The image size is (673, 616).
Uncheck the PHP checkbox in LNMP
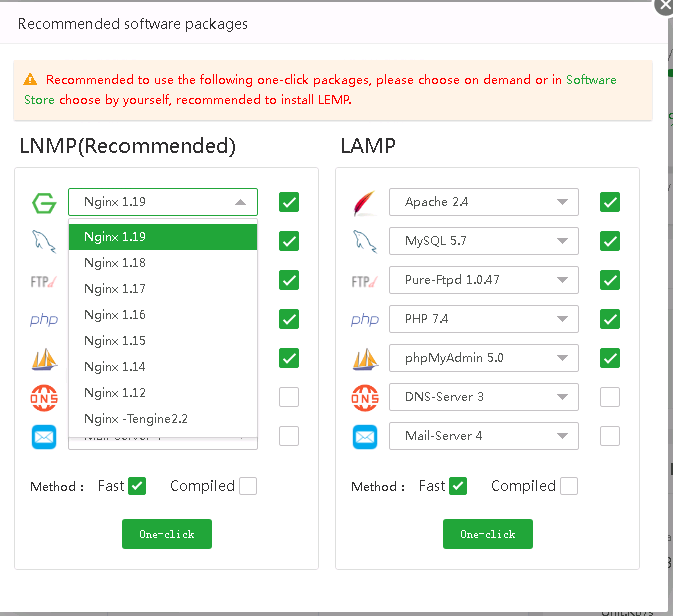[x=289, y=319]
